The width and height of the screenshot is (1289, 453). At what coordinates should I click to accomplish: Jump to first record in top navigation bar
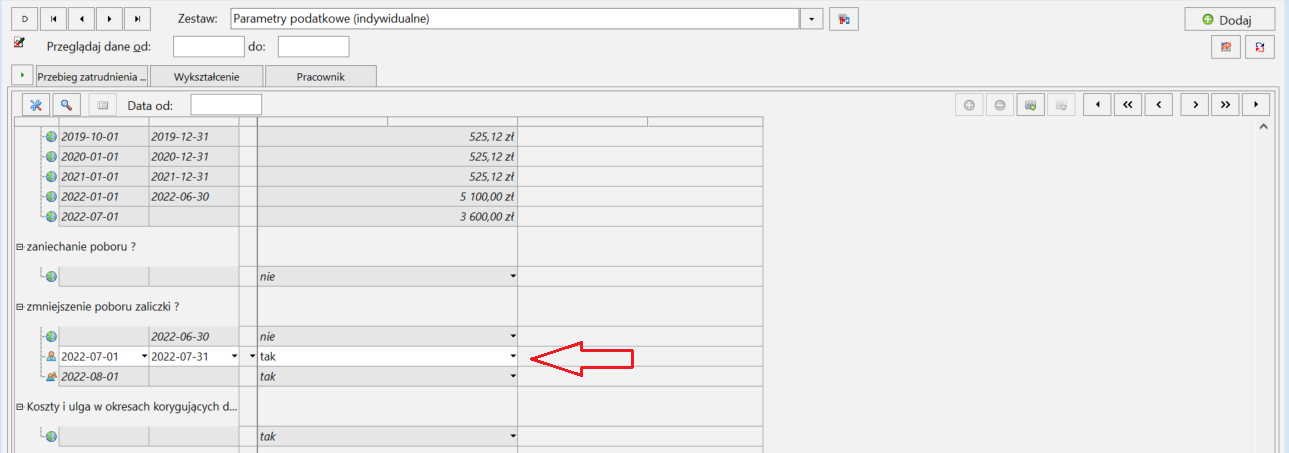pos(53,19)
